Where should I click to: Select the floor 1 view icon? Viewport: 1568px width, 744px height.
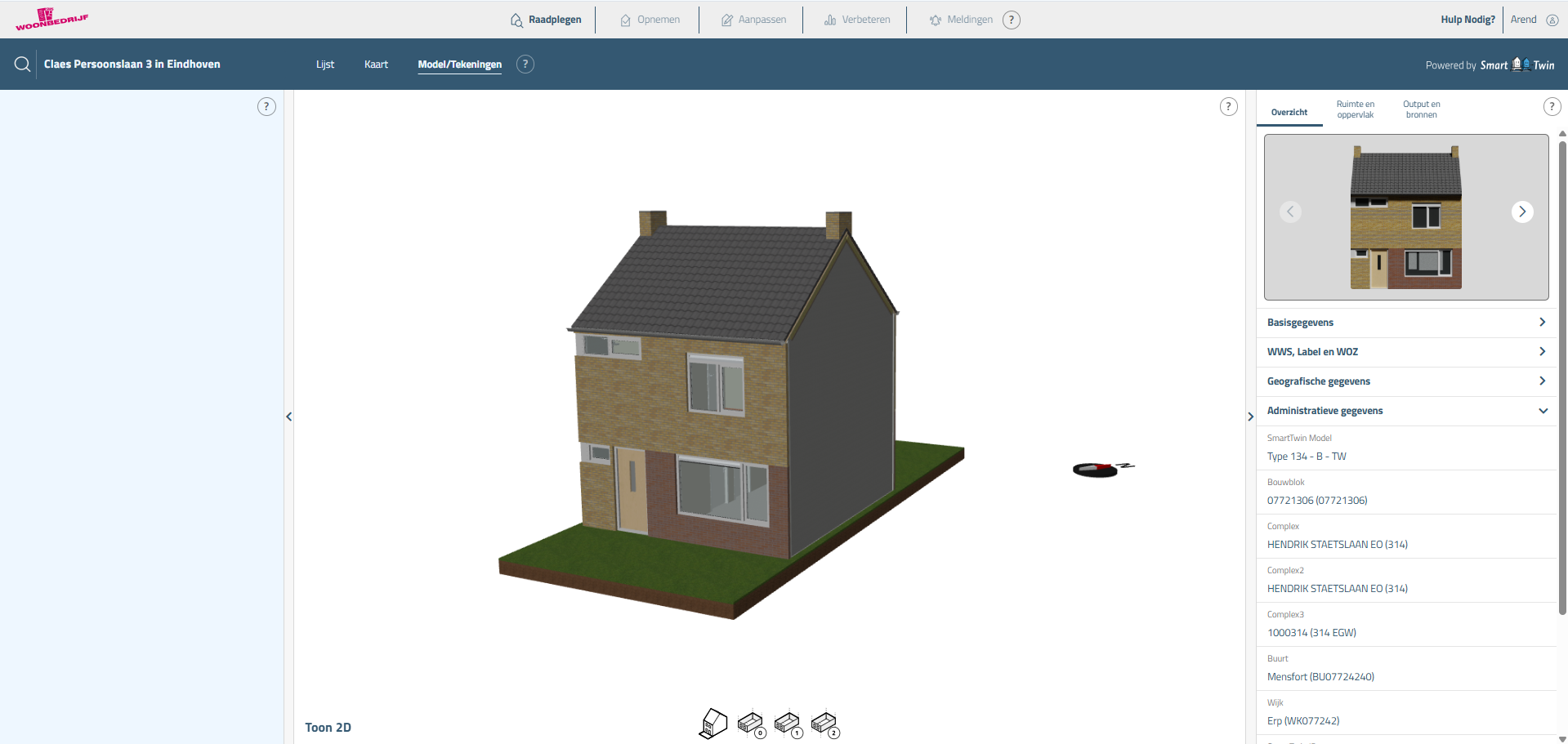pos(788,724)
